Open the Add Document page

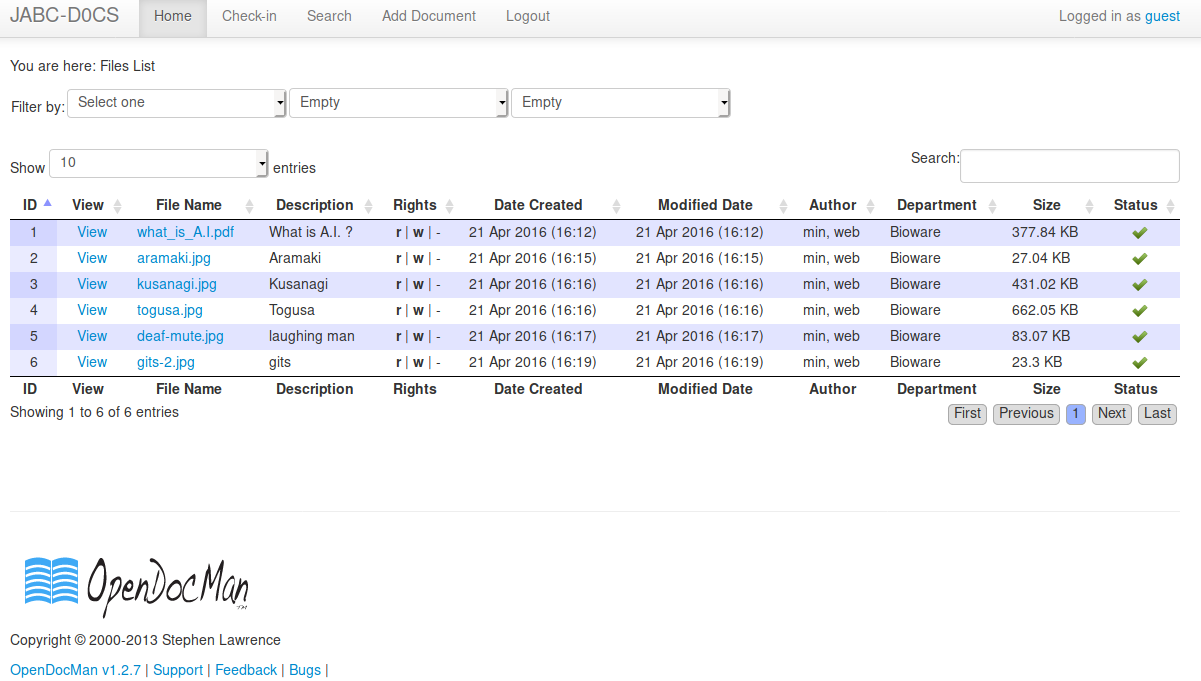pyautogui.click(x=428, y=16)
